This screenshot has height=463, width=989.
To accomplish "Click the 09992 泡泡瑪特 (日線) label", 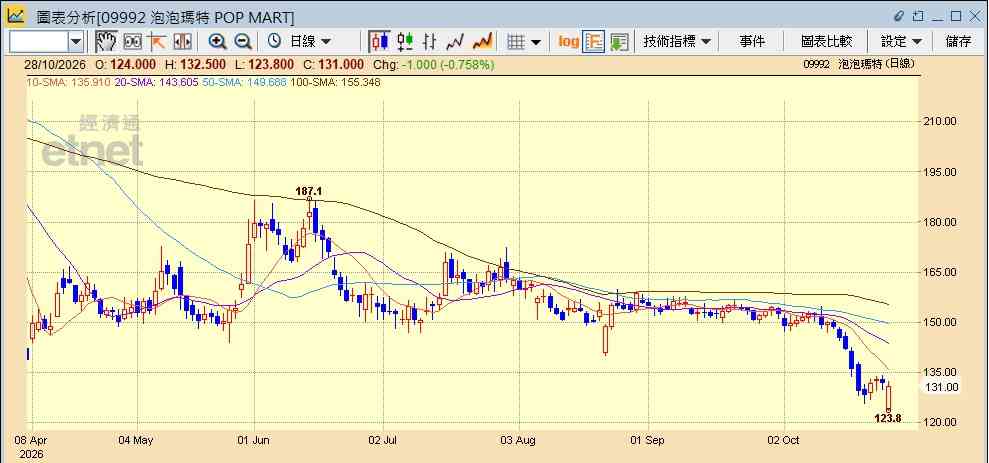I will [x=859, y=64].
